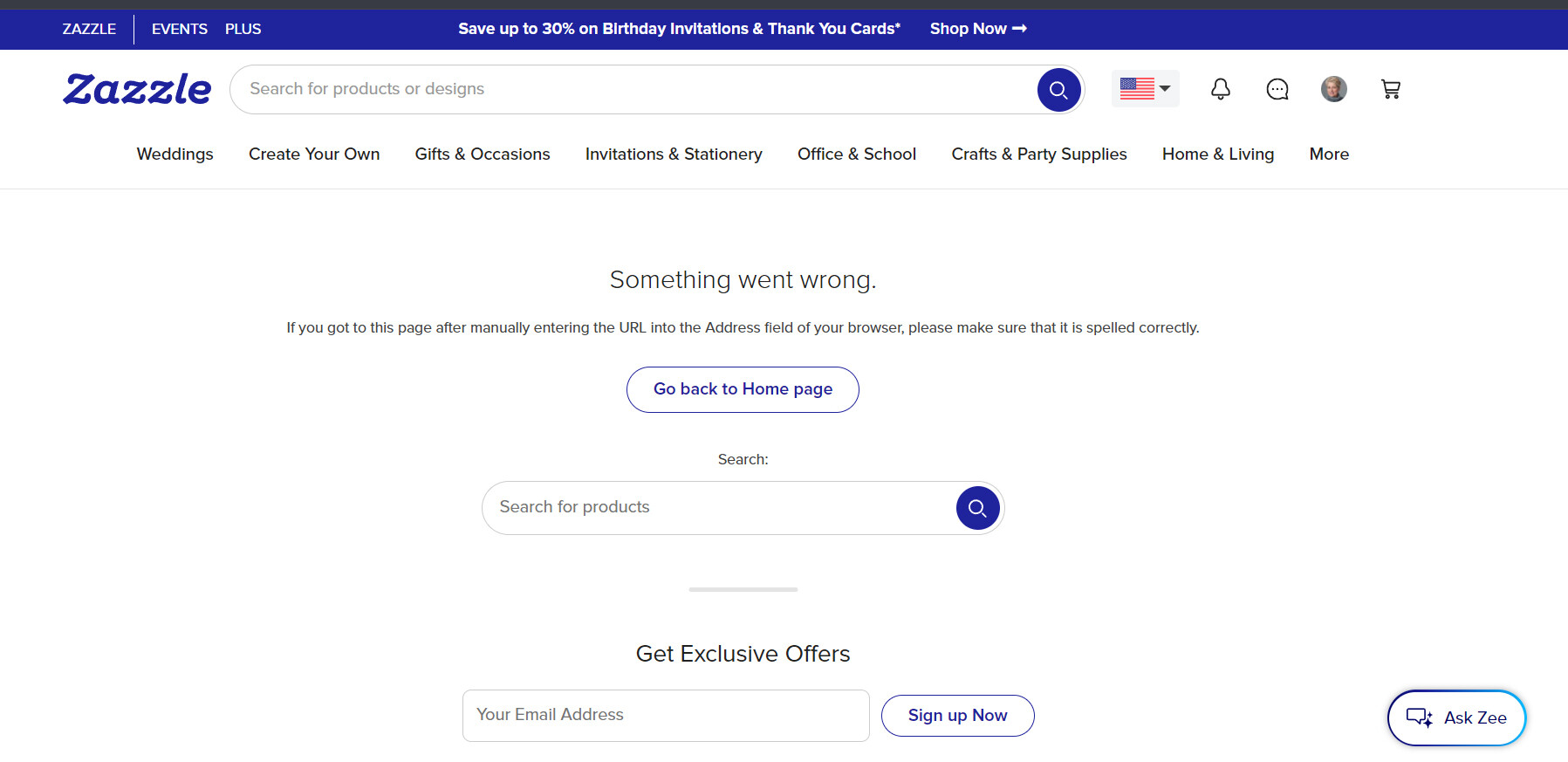This screenshot has width=1568, height=762.
Task: Expand the US flag country dropdown
Action: tap(1145, 88)
